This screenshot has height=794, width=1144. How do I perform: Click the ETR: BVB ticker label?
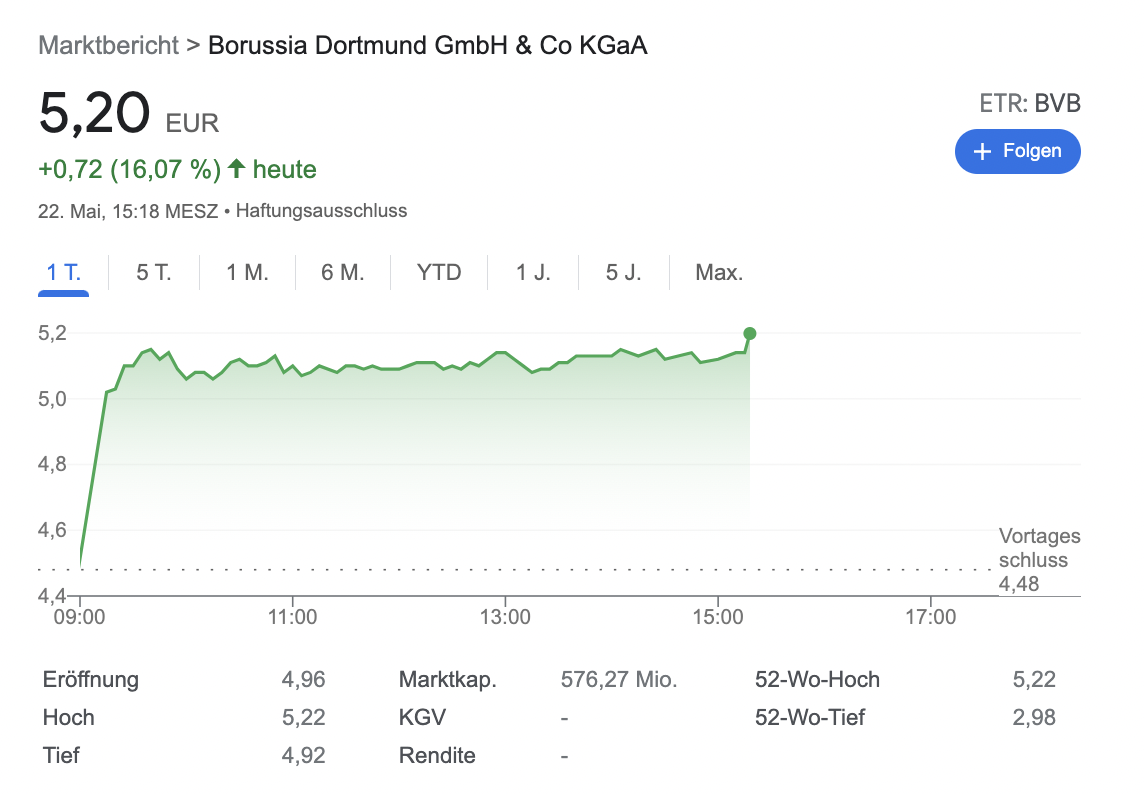click(1030, 103)
